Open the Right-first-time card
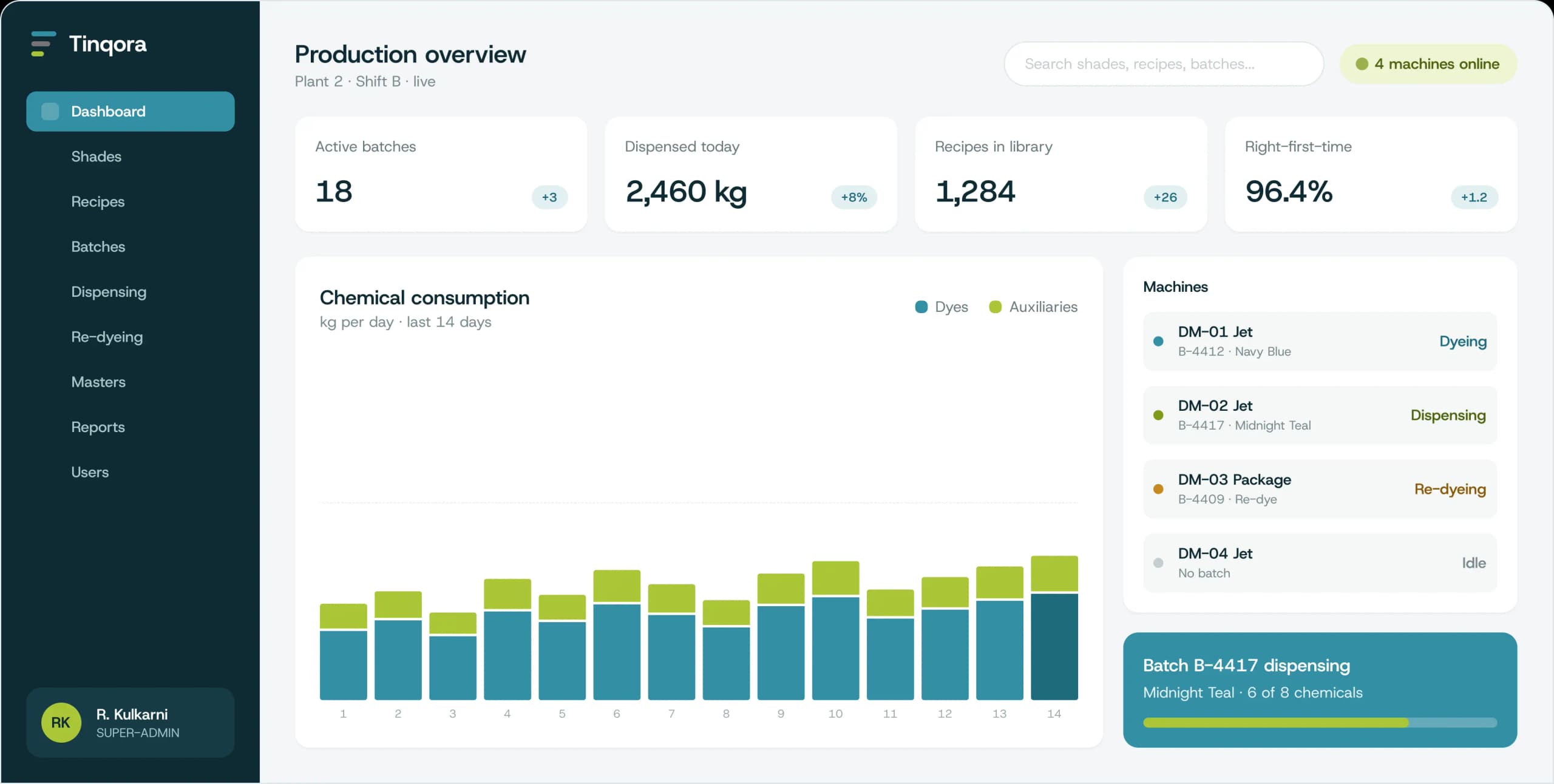Image resolution: width=1554 pixels, height=784 pixels. (x=1371, y=174)
